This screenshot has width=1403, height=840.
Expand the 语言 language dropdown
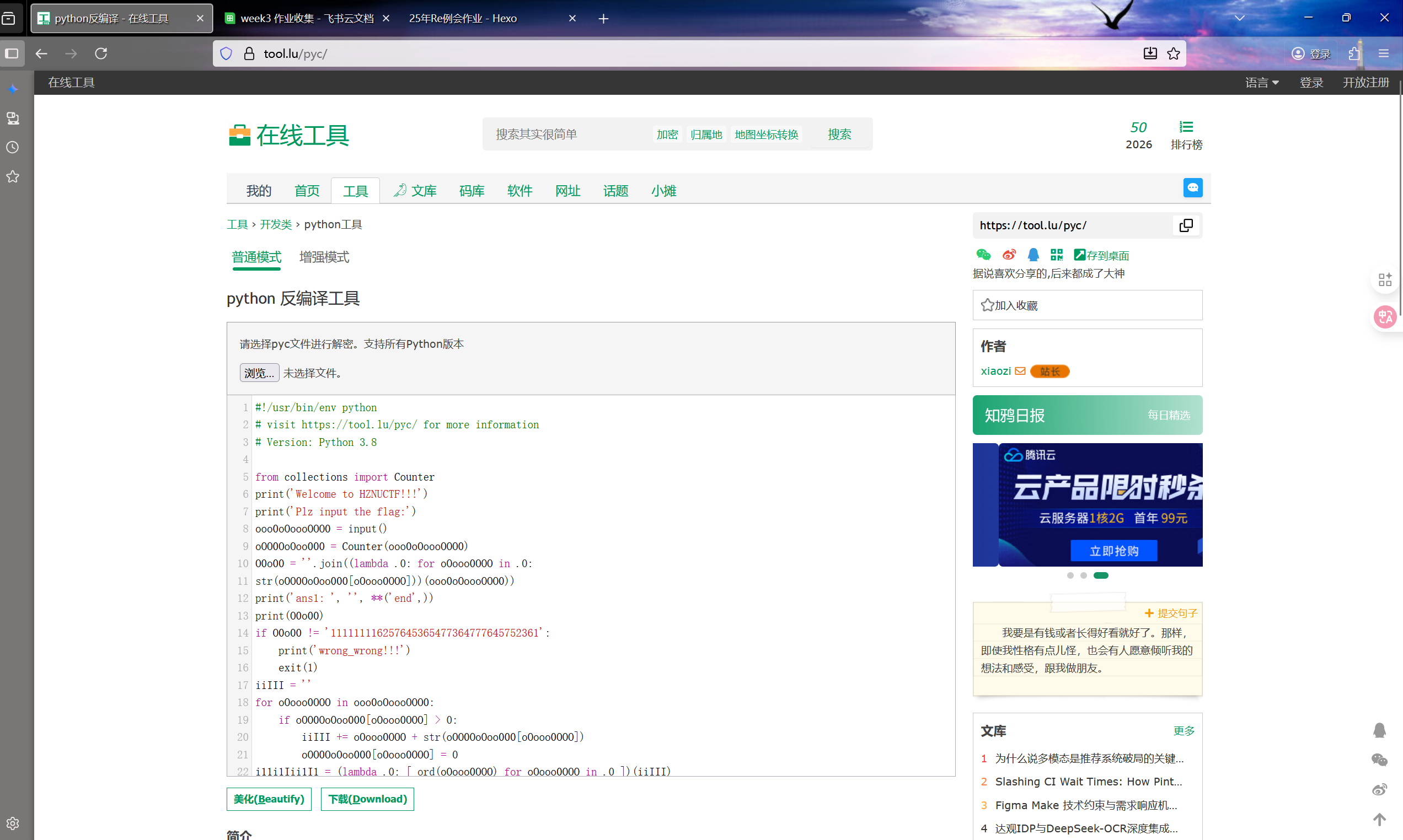(1262, 83)
